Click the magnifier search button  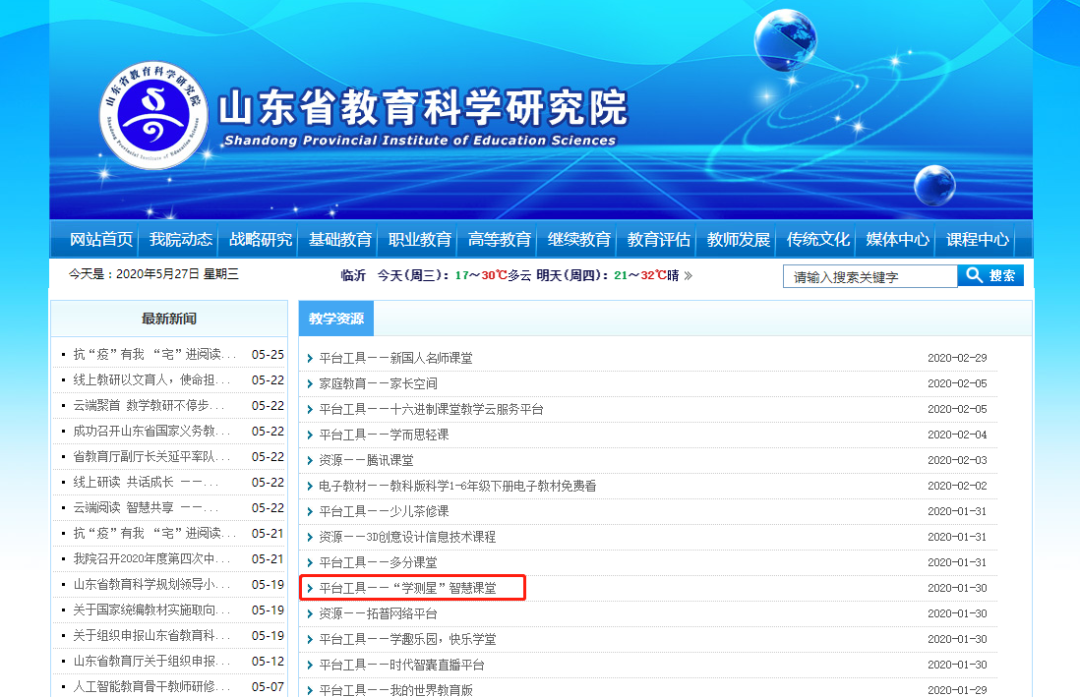(x=990, y=276)
